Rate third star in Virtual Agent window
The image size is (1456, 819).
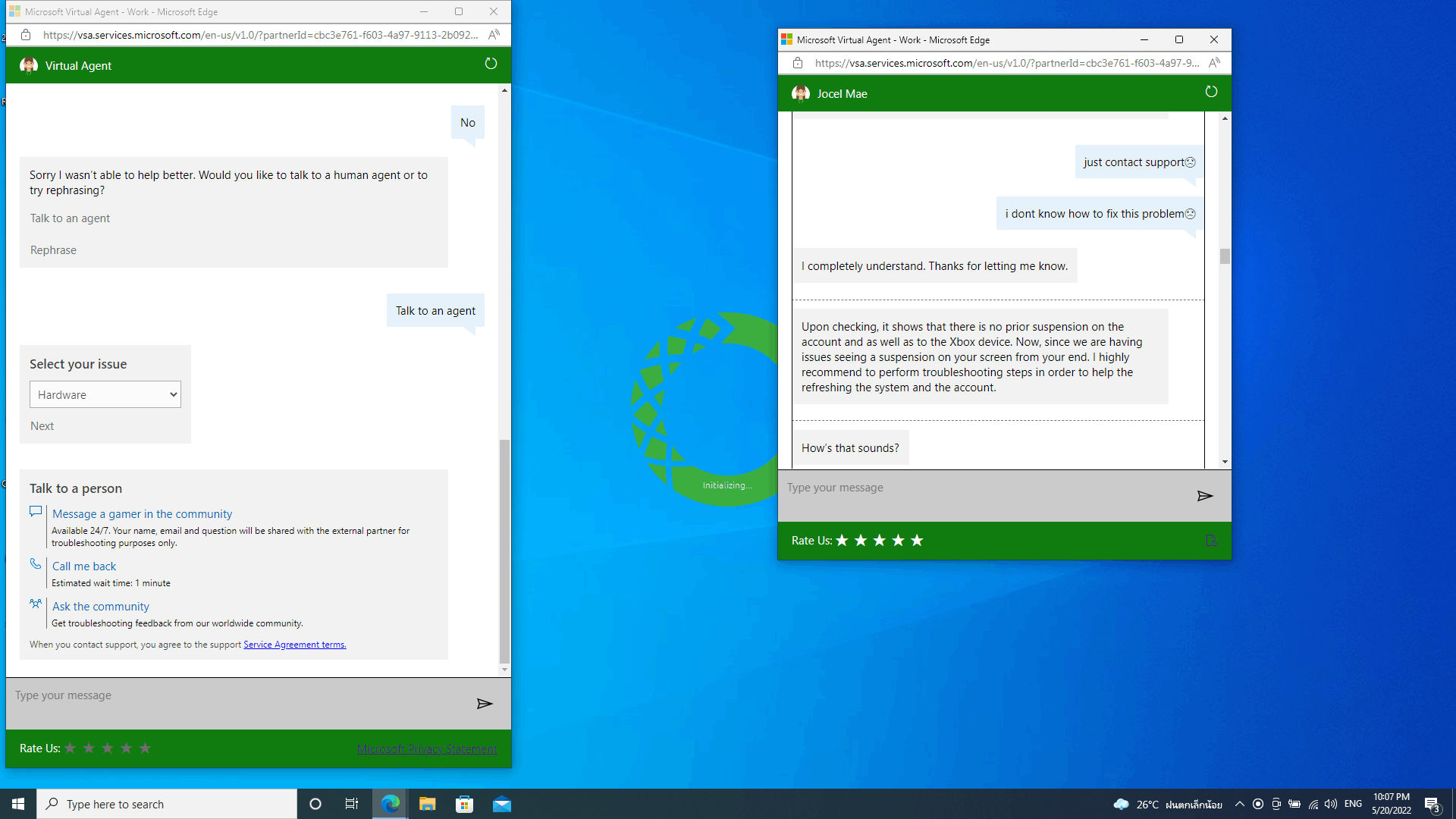108,748
